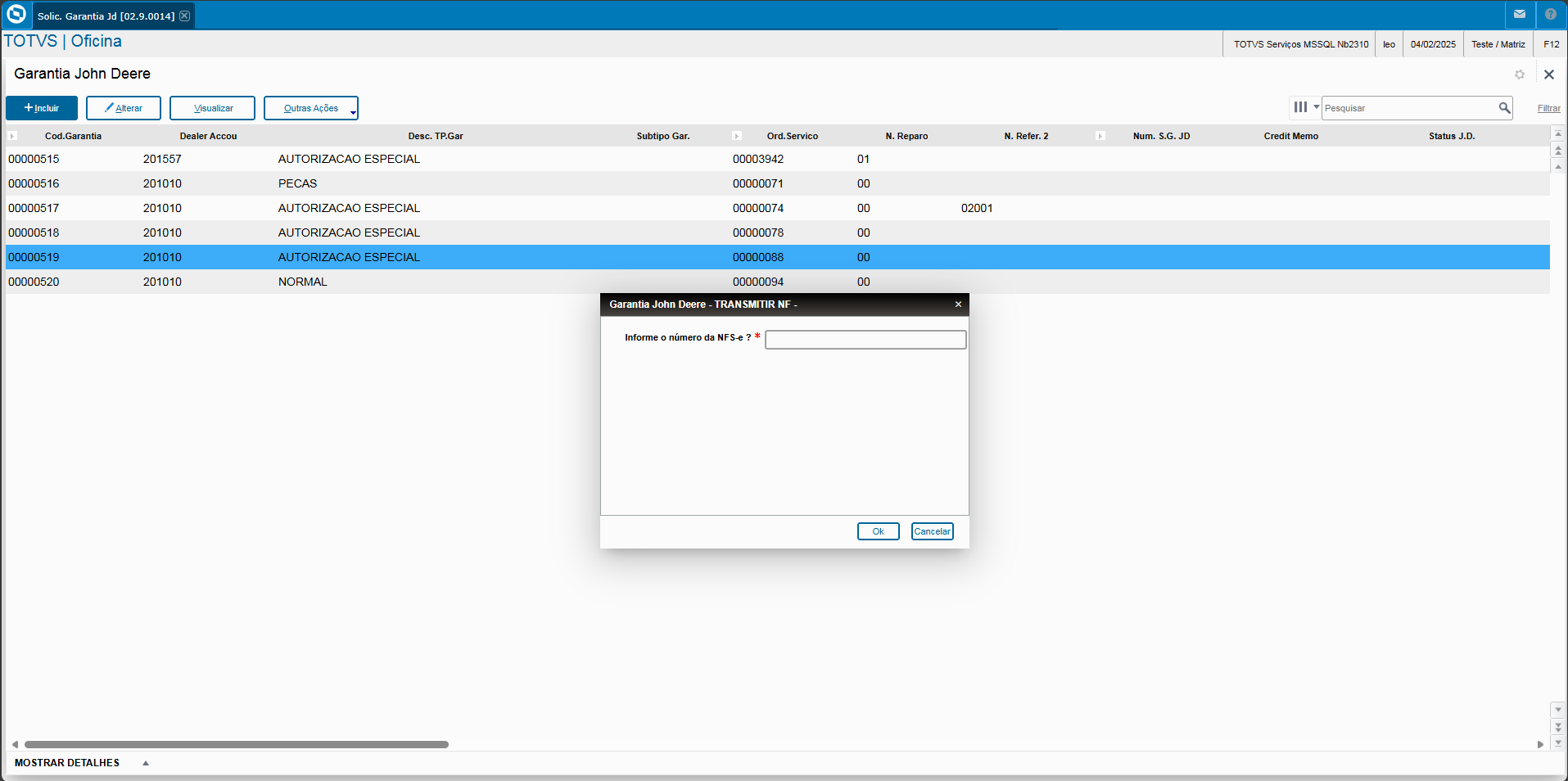Open the help question mark icon
This screenshot has height=781, width=1568.
1550,14
